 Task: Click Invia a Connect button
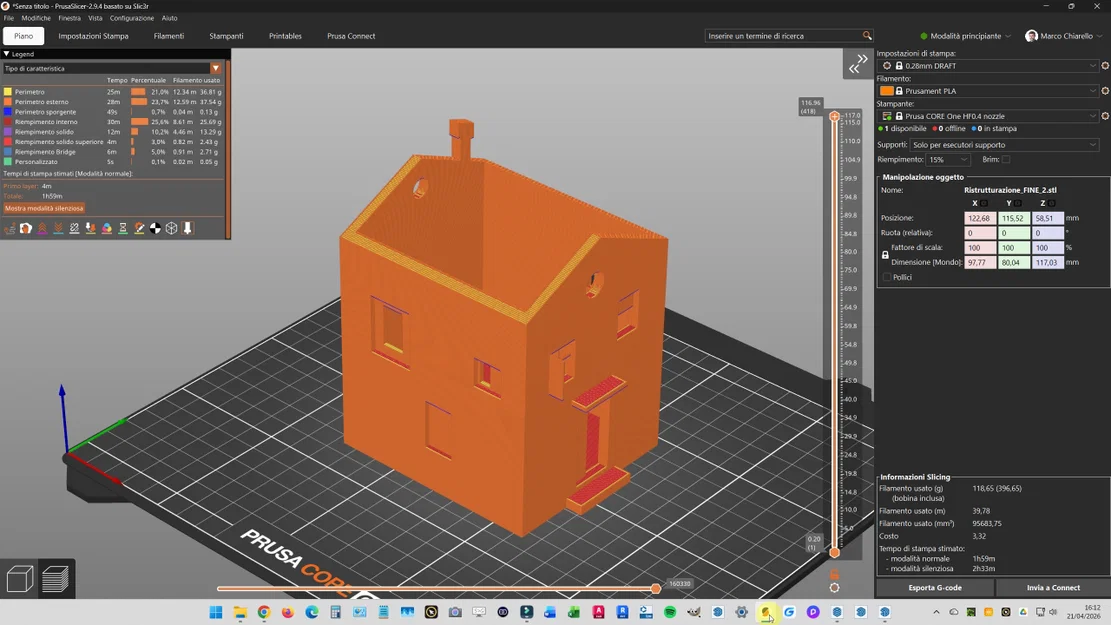coord(1053,587)
